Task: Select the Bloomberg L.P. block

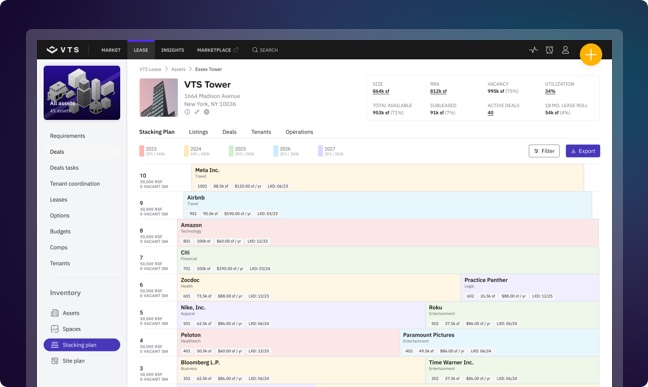Action: point(301,370)
